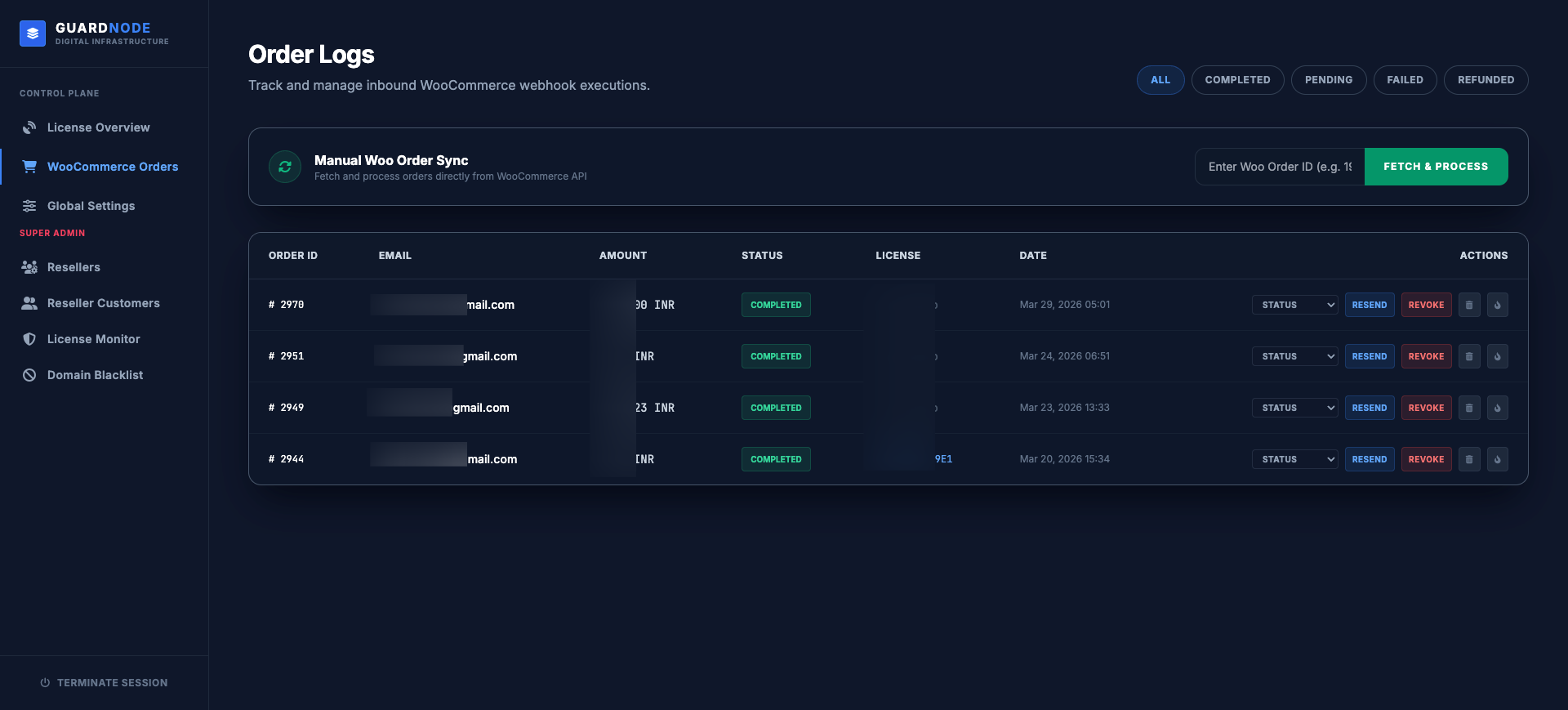Click the Global Settings sliders icon

coord(29,206)
